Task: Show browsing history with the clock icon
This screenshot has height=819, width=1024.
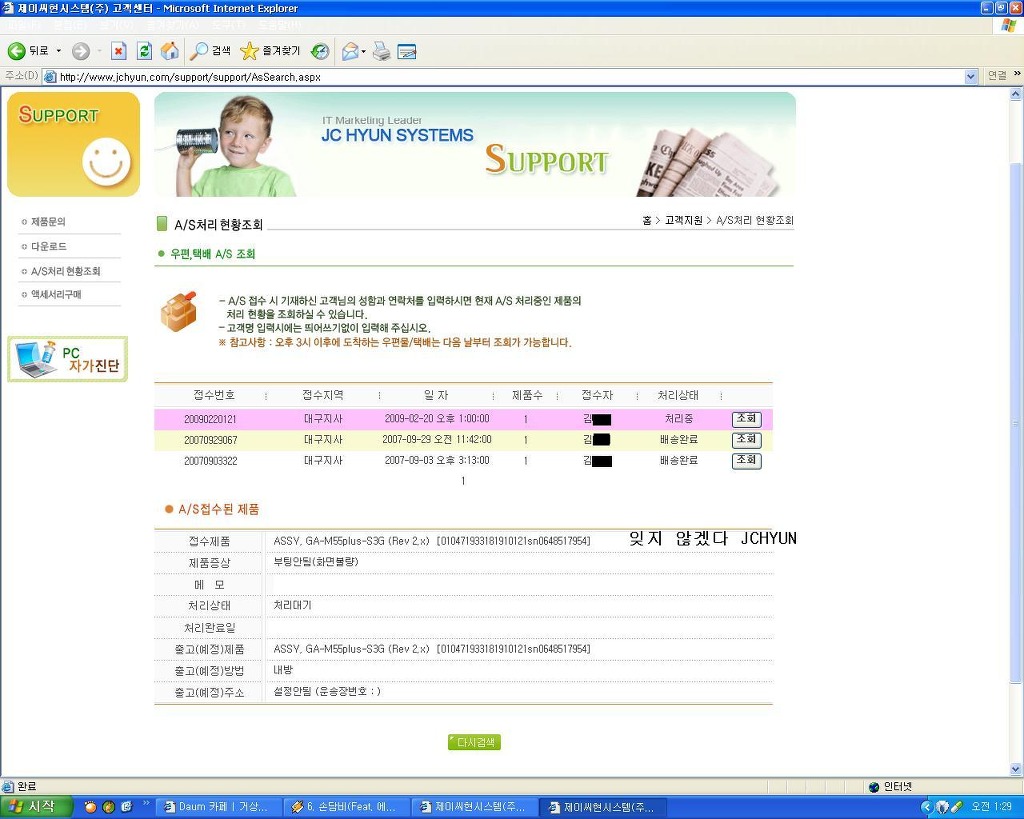Action: (320, 51)
